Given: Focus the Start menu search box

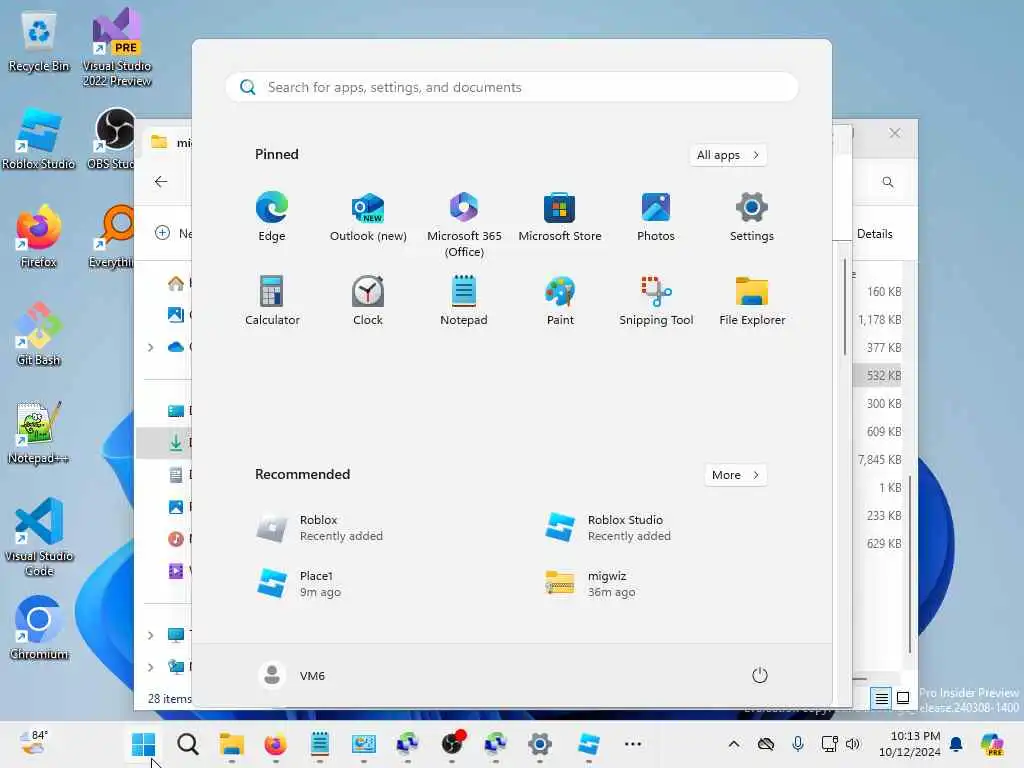Looking at the screenshot, I should click(x=511, y=88).
